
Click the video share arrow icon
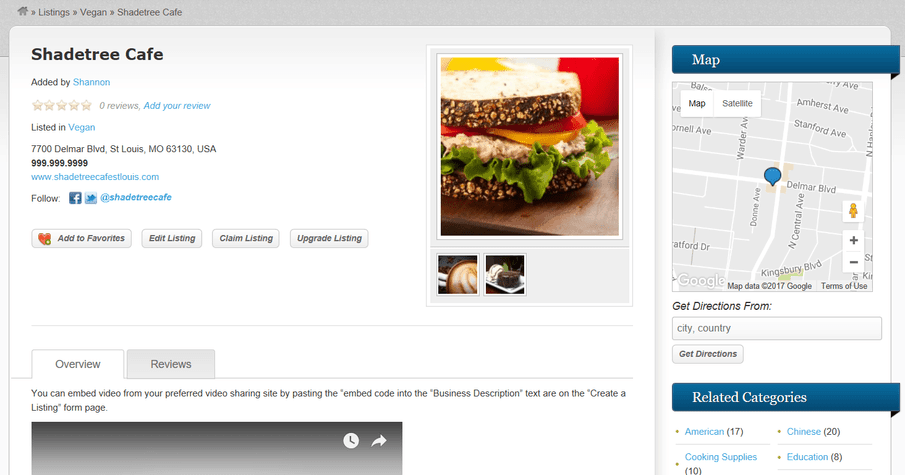pos(379,441)
